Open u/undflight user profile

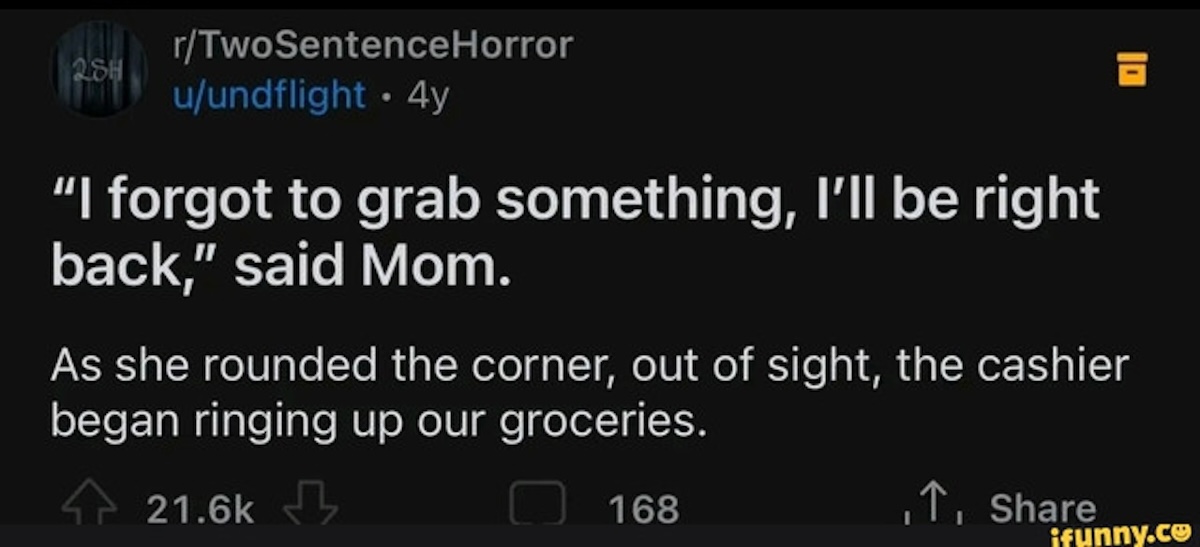coord(270,95)
